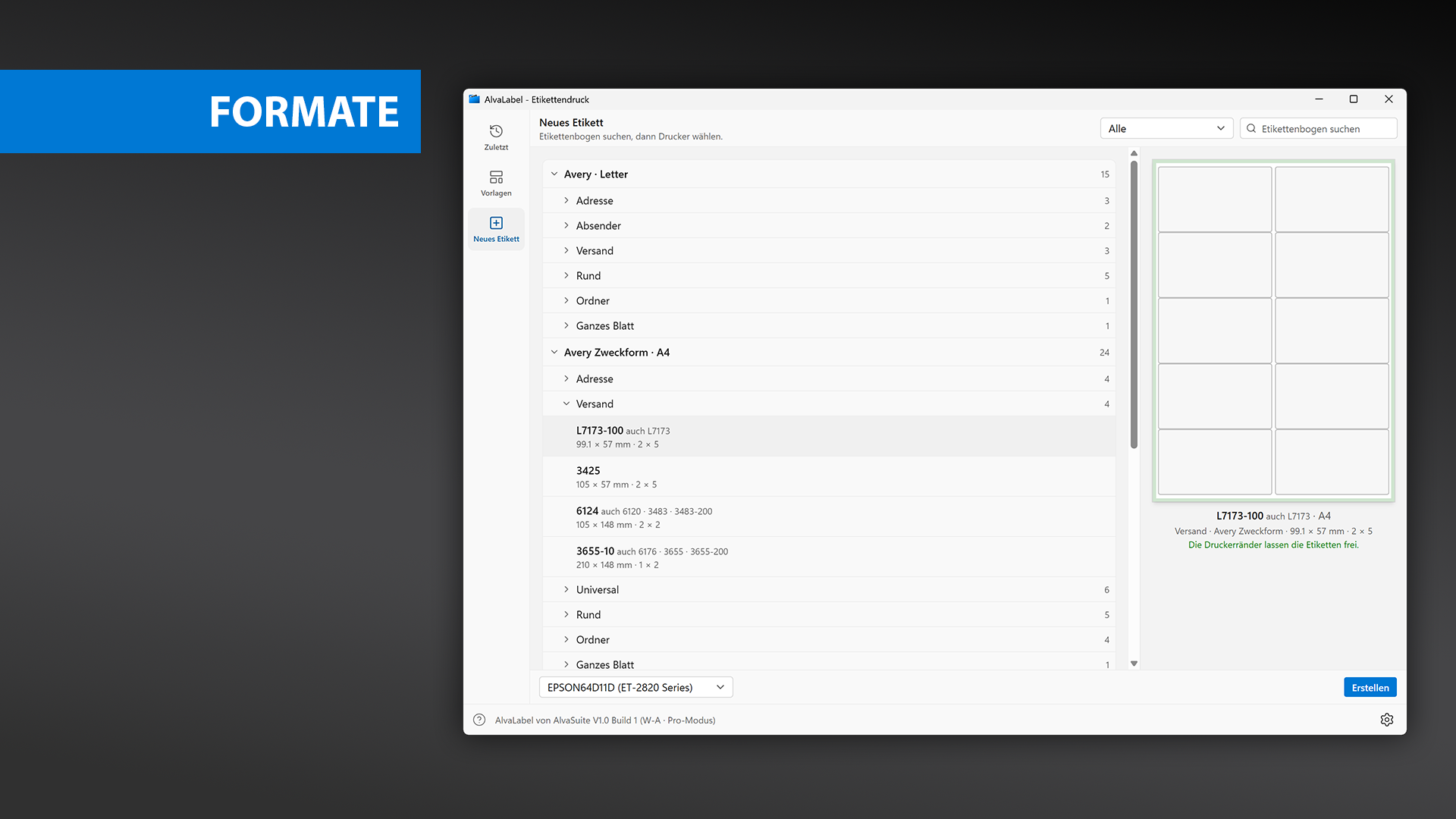
Task: Click the search magnifier icon
Action: 1251,128
